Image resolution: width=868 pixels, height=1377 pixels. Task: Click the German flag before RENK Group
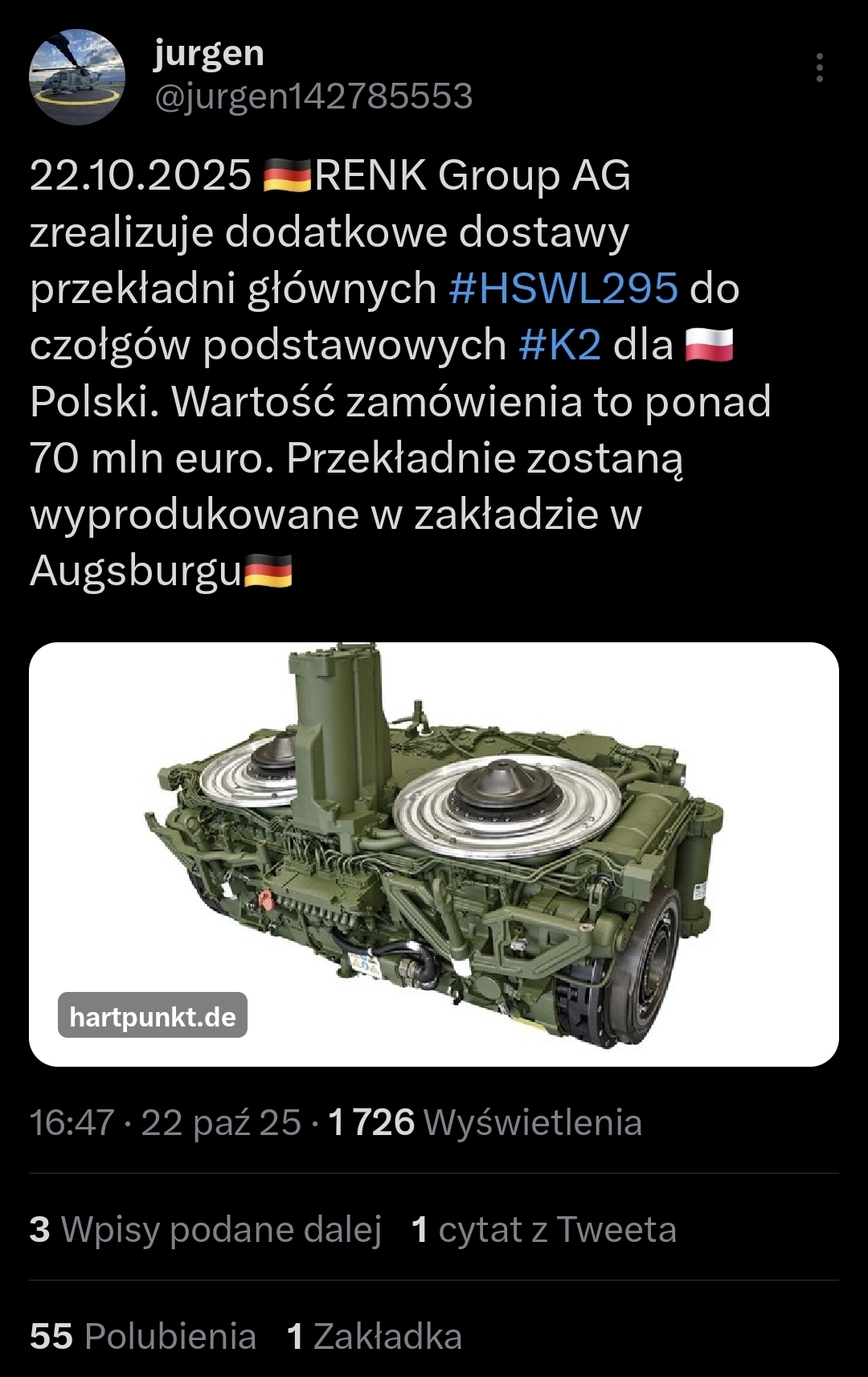[x=287, y=175]
